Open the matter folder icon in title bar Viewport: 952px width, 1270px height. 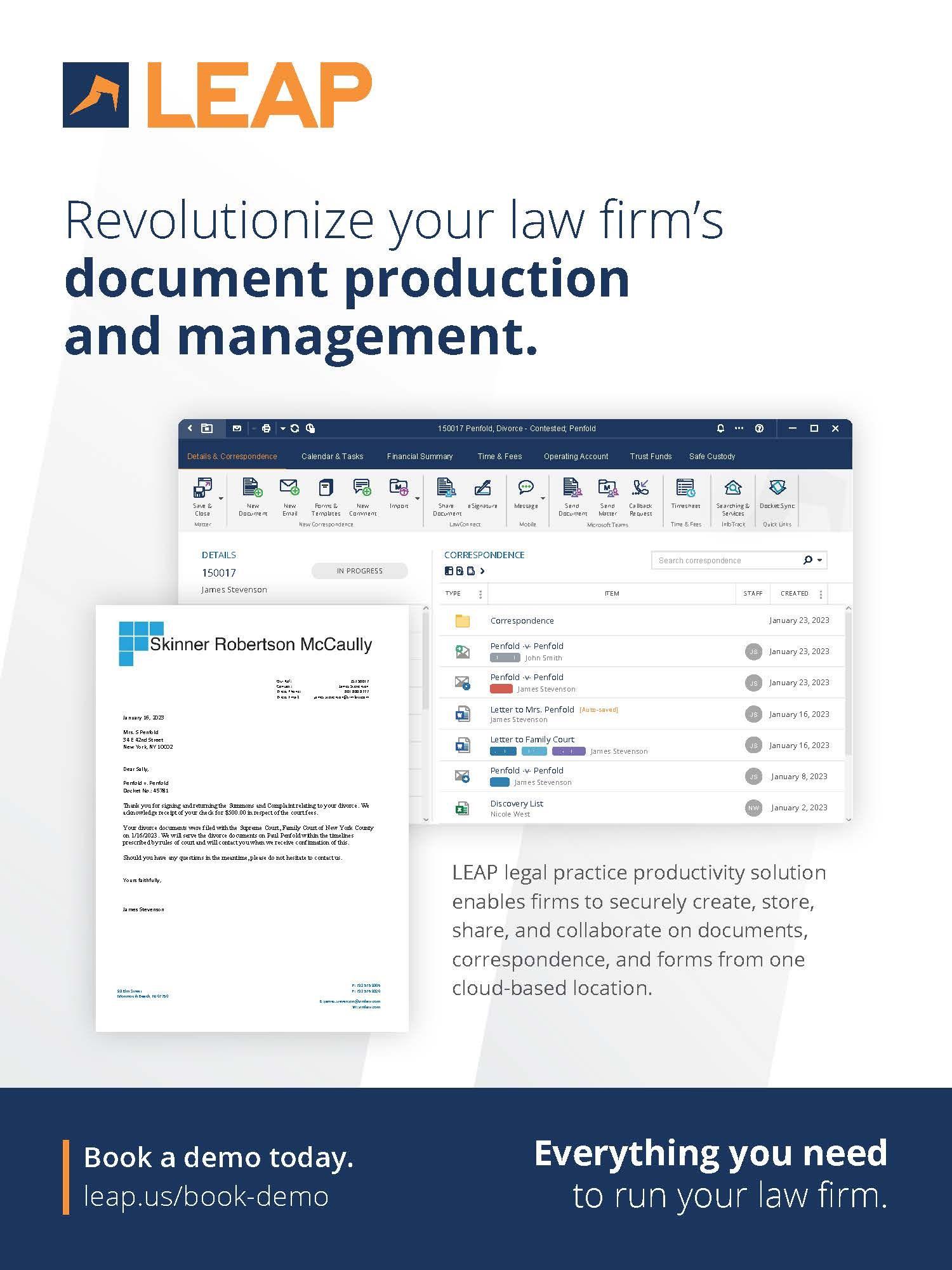coord(207,429)
